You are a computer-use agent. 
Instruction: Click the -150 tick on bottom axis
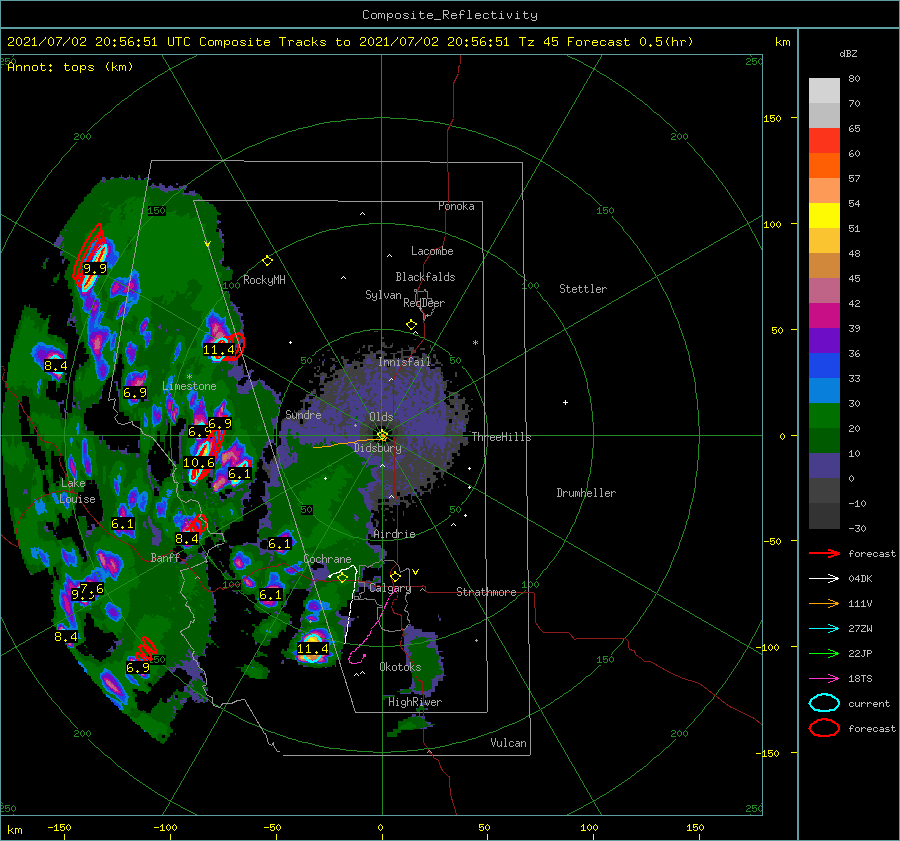59,827
